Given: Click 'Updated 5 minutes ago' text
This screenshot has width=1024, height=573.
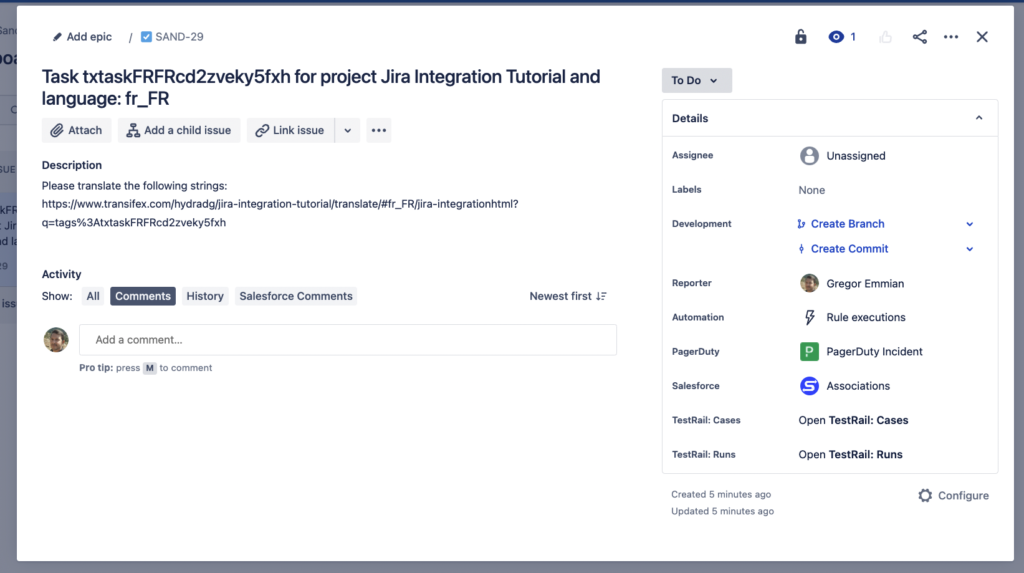Looking at the screenshot, I should (x=722, y=511).
